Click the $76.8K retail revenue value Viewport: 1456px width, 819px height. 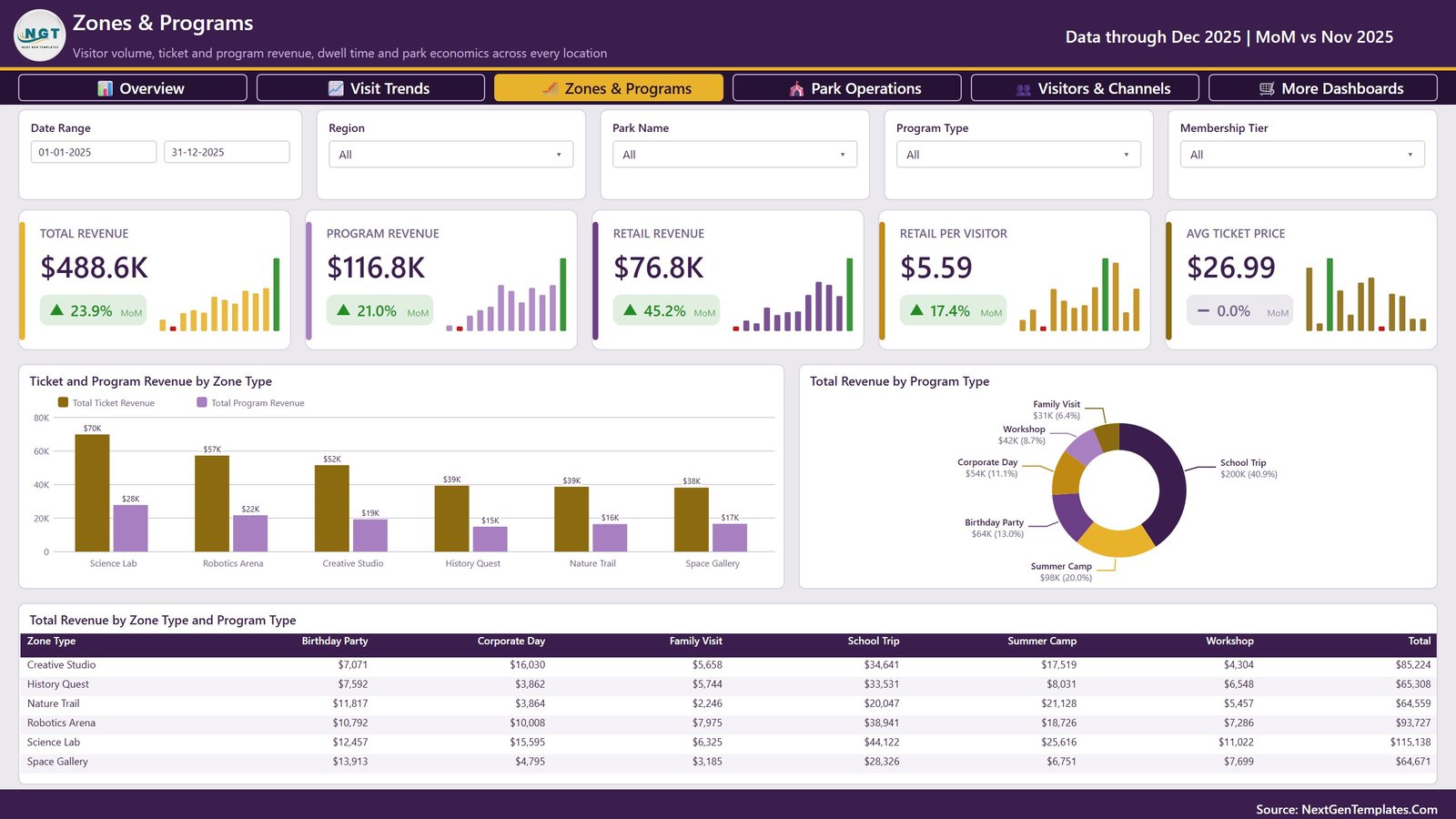pyautogui.click(x=659, y=268)
